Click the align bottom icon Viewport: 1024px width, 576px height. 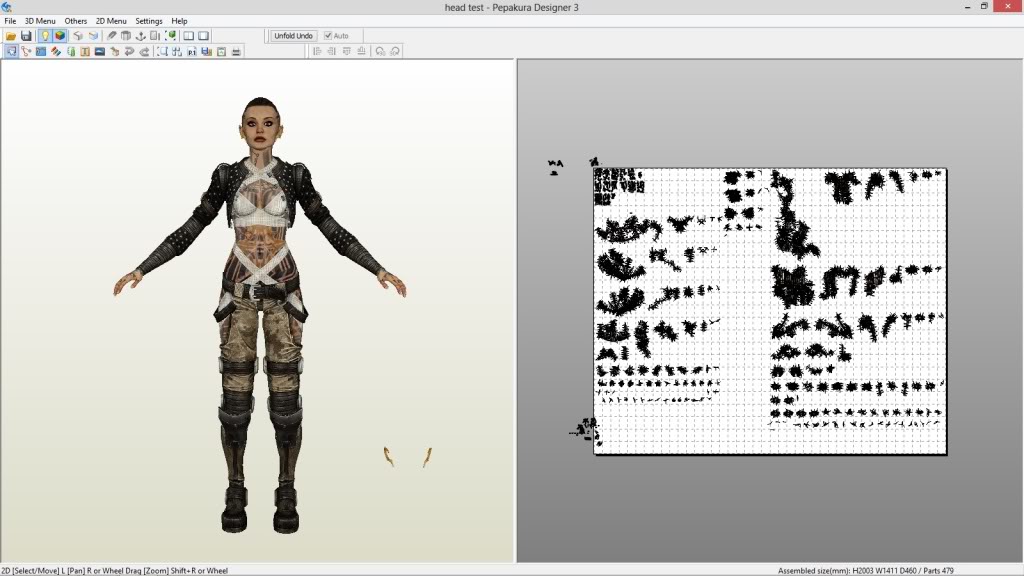pyautogui.click(x=362, y=51)
